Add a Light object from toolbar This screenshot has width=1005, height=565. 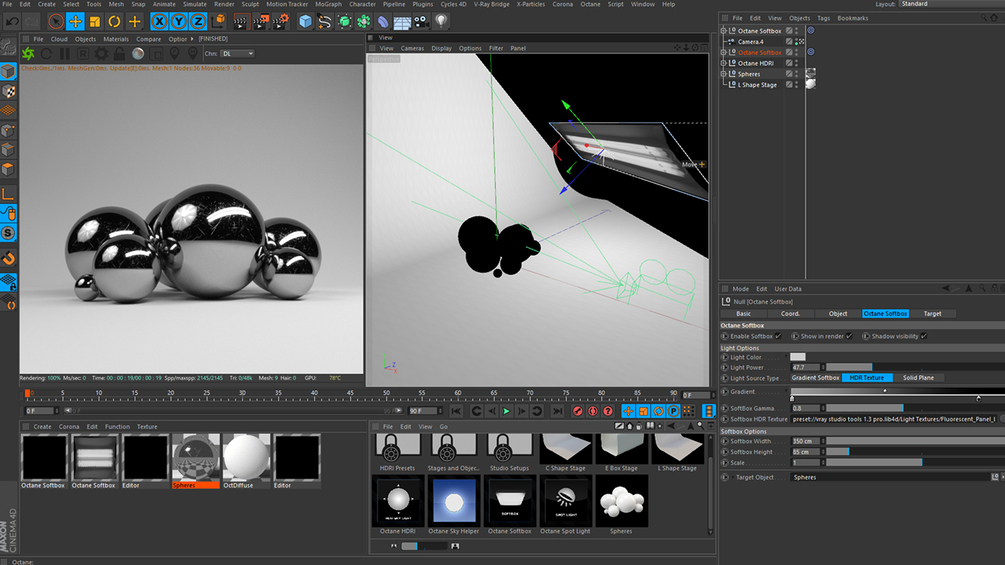(441, 22)
